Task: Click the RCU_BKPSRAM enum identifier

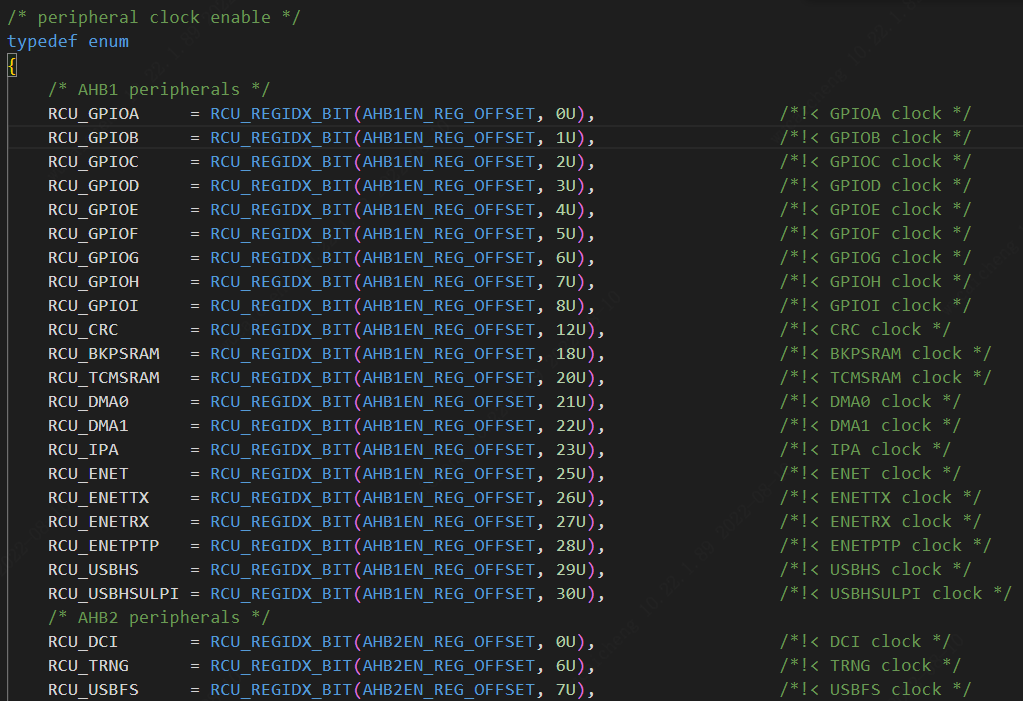Action: point(103,353)
